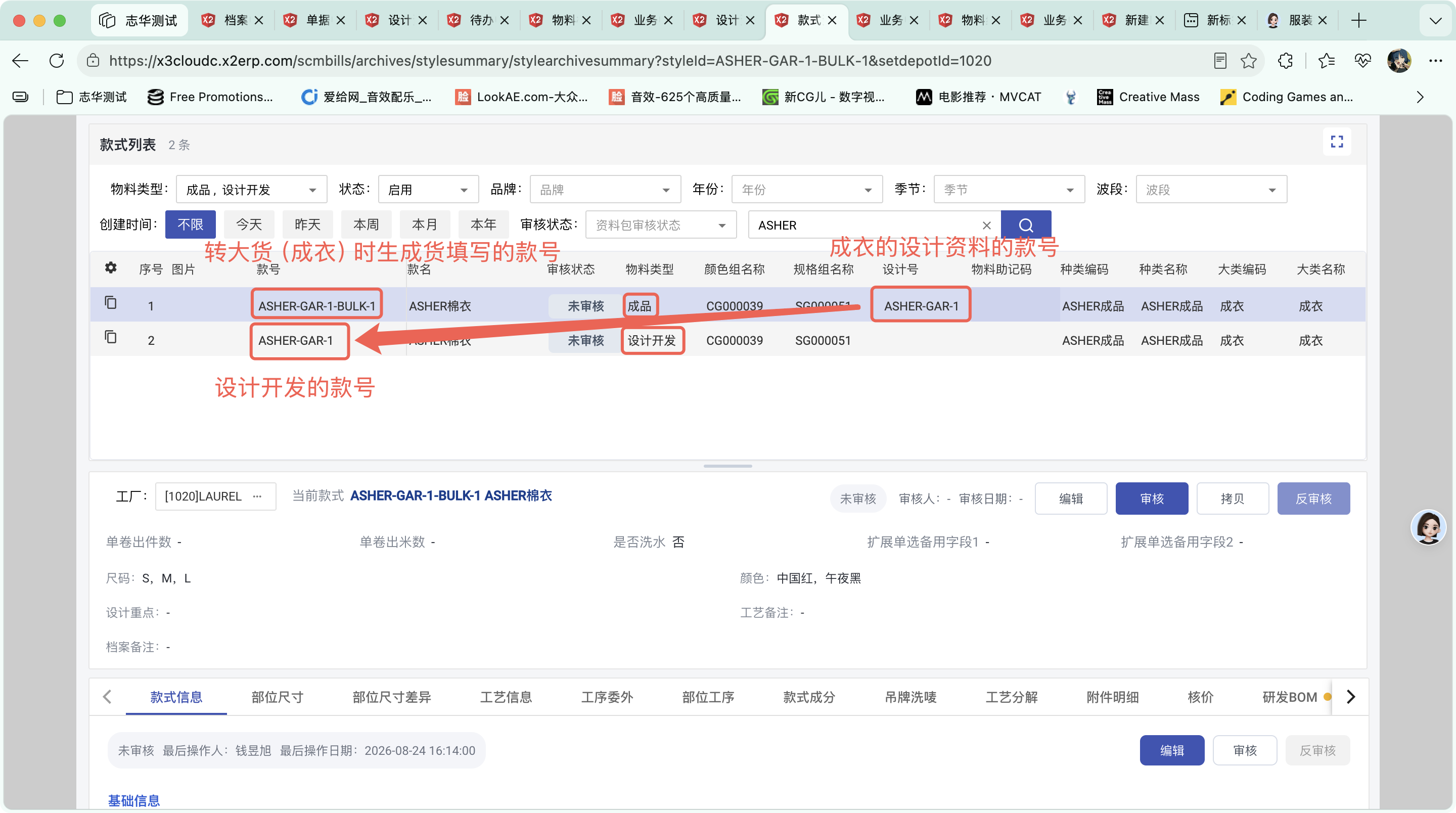Switch to the 核价 tab
Screen dimensions: 1456x813
[x=1201, y=697]
